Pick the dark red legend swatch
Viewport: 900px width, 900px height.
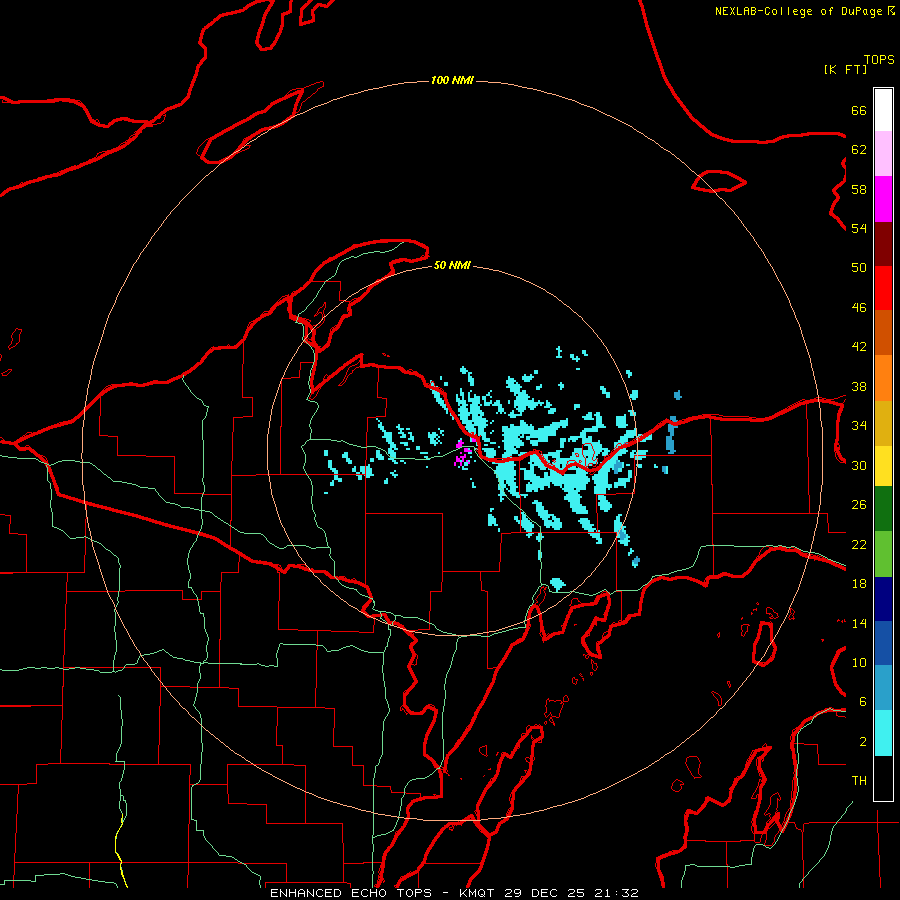pyautogui.click(x=883, y=245)
